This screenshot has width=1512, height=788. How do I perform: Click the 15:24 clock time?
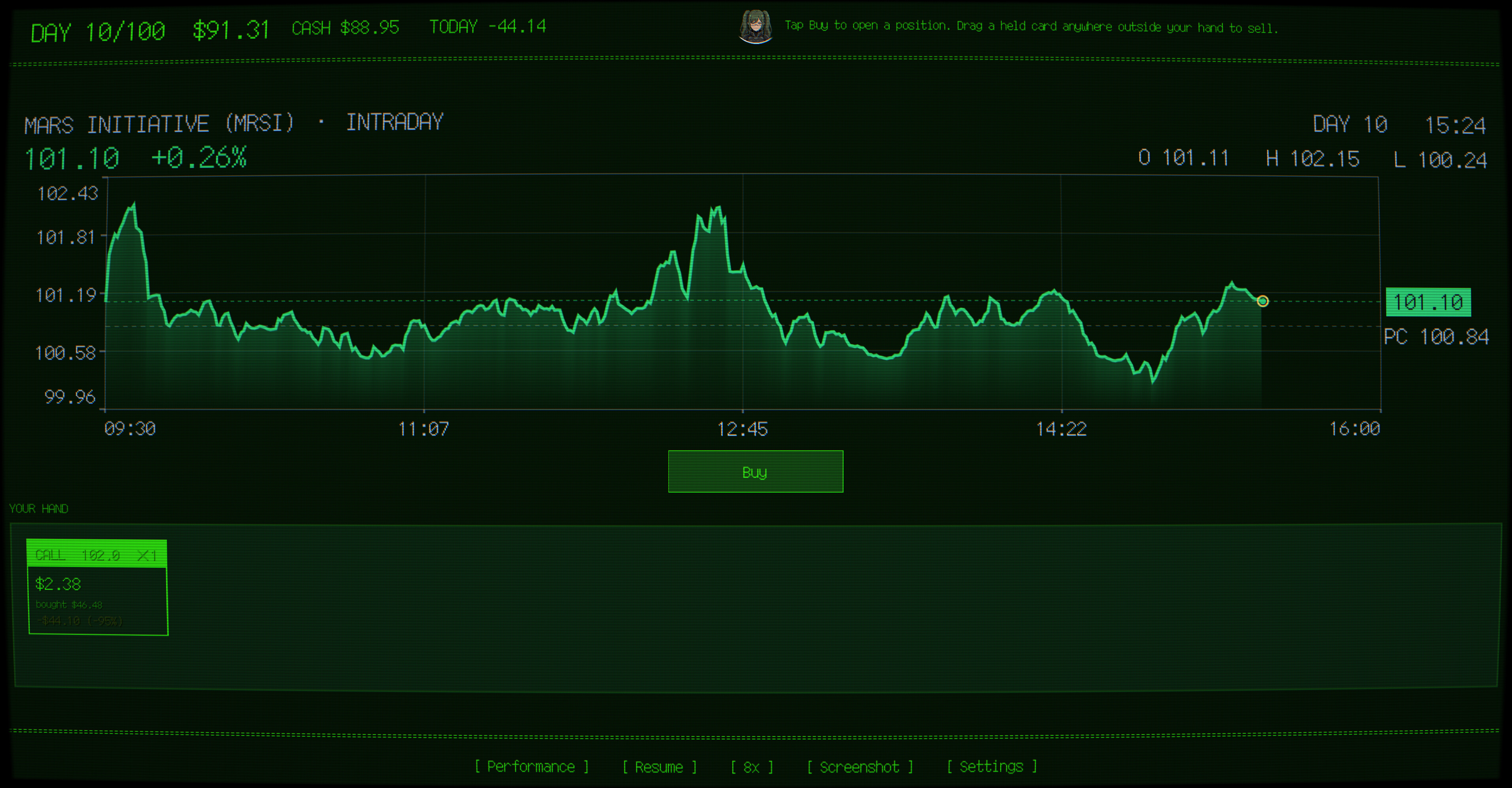point(1456,125)
